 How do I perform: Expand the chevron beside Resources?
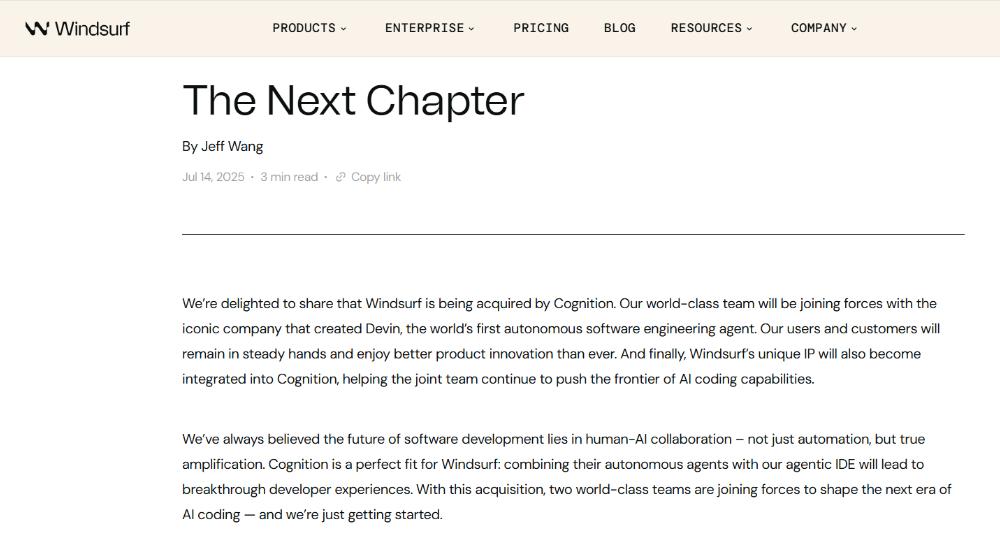pyautogui.click(x=750, y=29)
